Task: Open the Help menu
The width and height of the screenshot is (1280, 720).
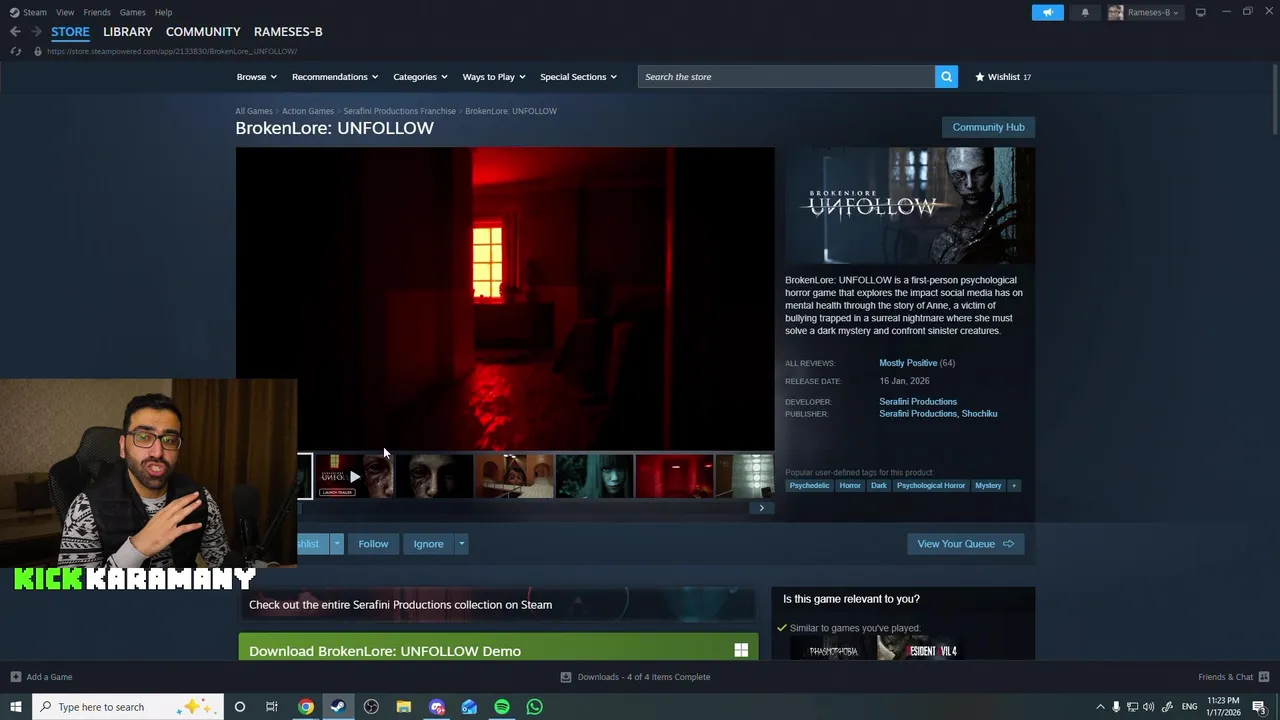Action: (163, 12)
